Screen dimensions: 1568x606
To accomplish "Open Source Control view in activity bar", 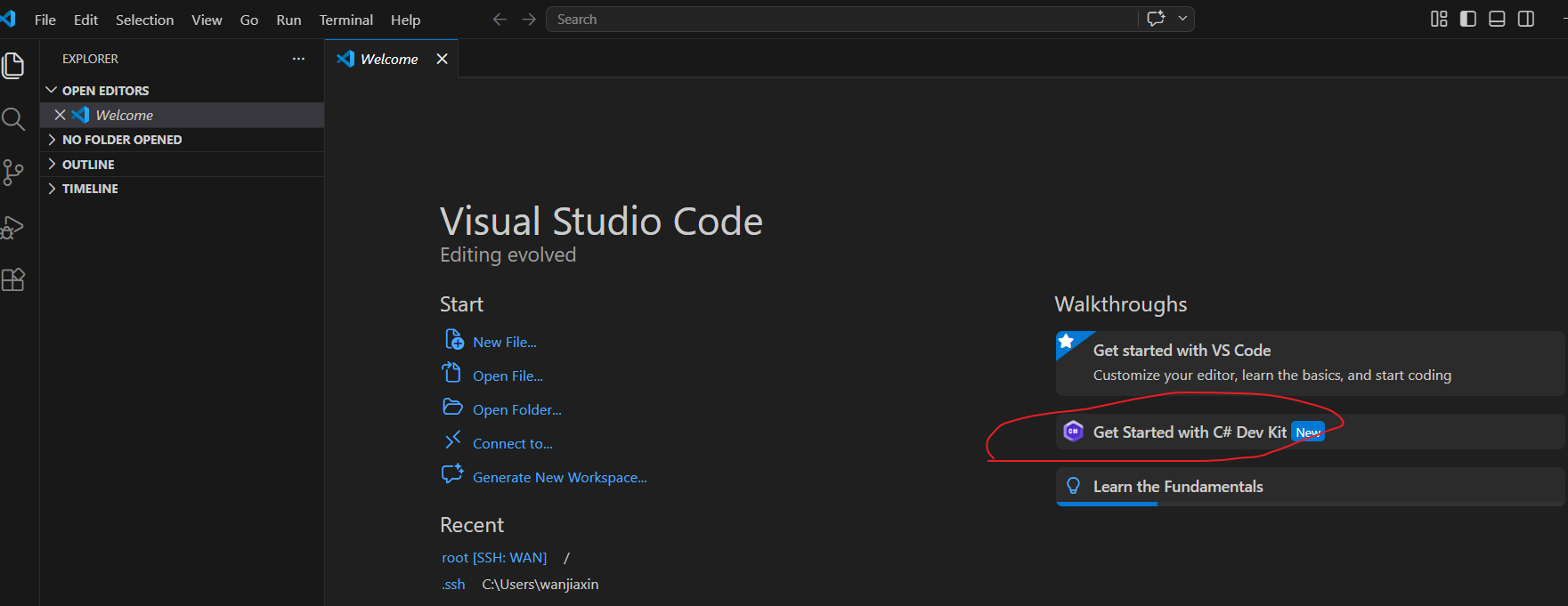I will 13,173.
